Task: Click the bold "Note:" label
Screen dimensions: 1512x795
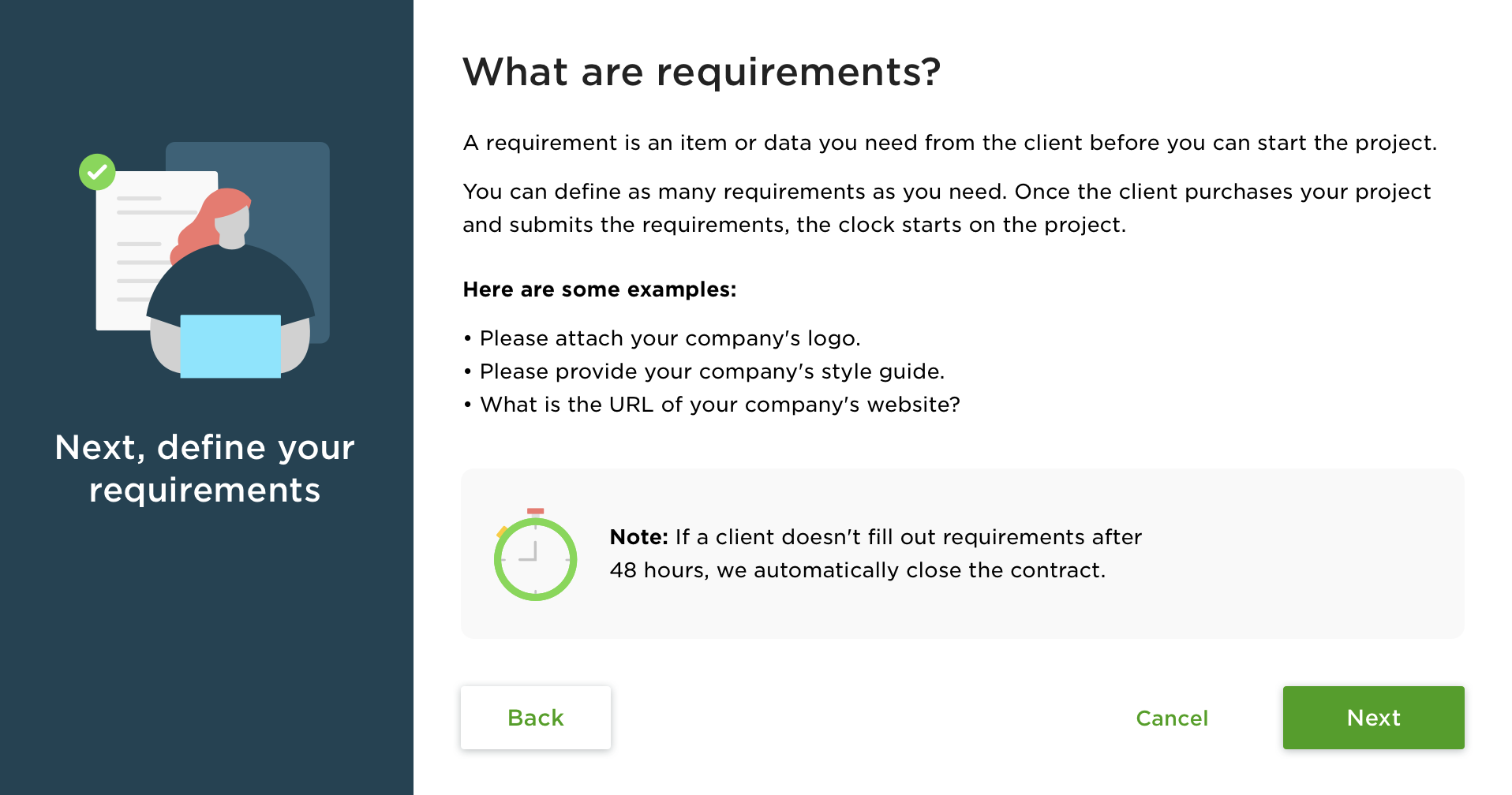Action: (x=638, y=537)
